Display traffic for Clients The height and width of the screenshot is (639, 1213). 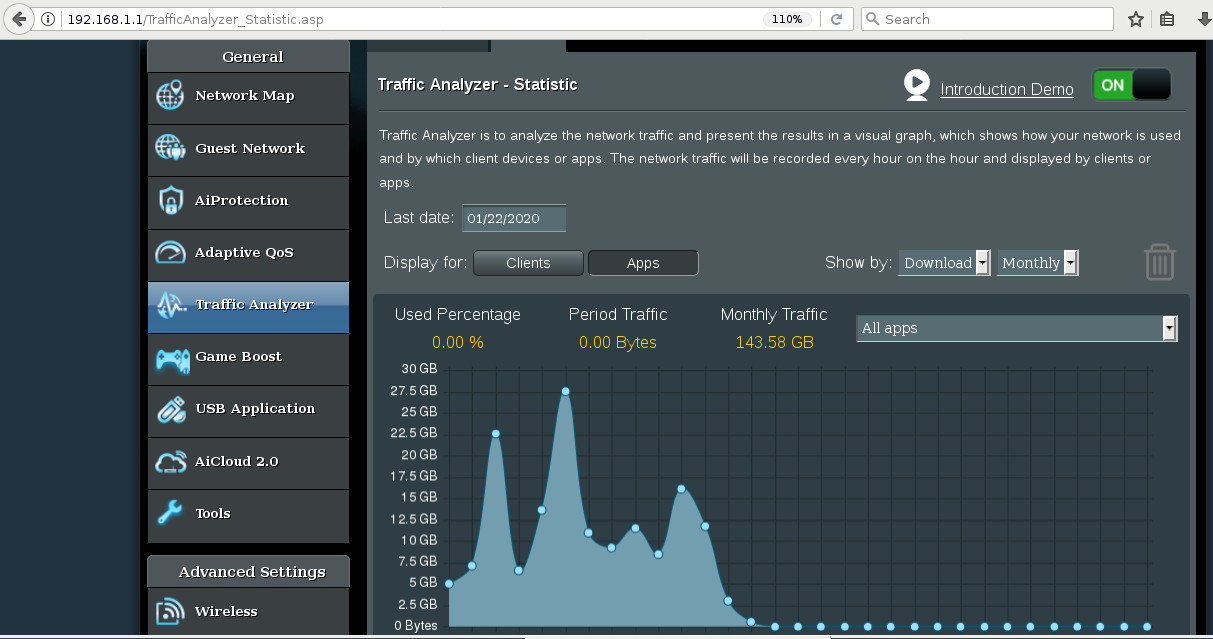[528, 263]
